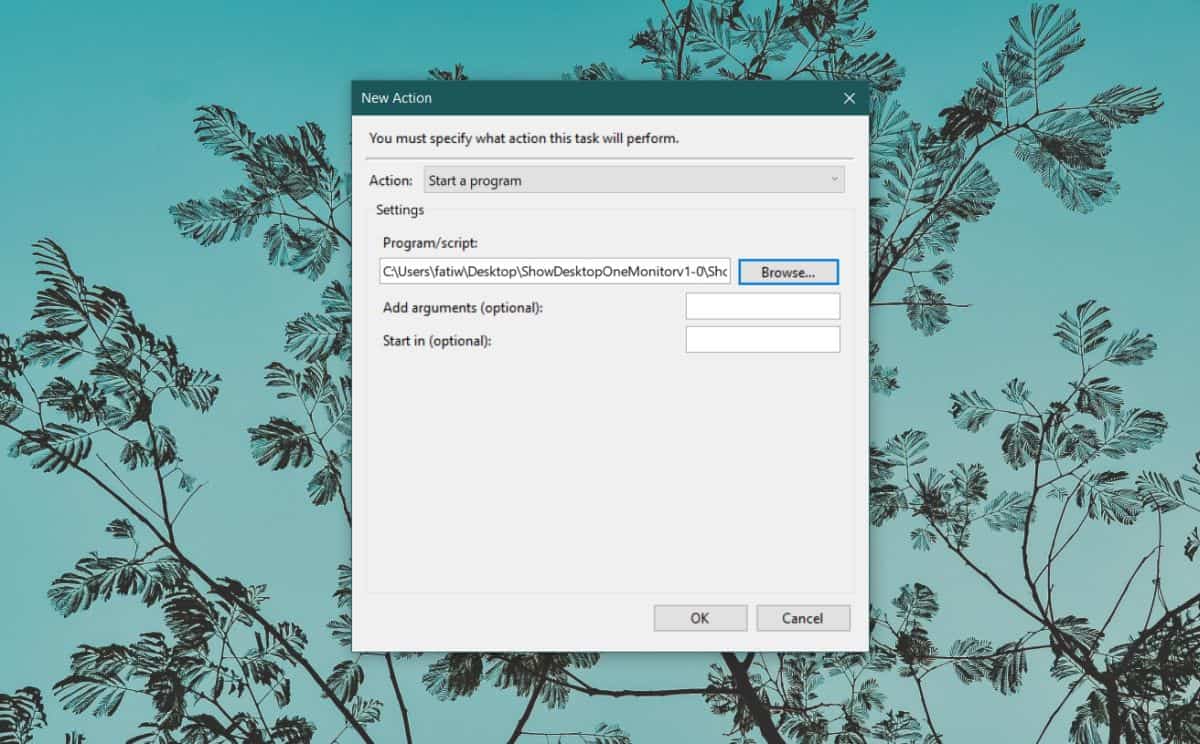Screen dimensions: 1200x744
Task: Close the New Action window
Action: (849, 98)
